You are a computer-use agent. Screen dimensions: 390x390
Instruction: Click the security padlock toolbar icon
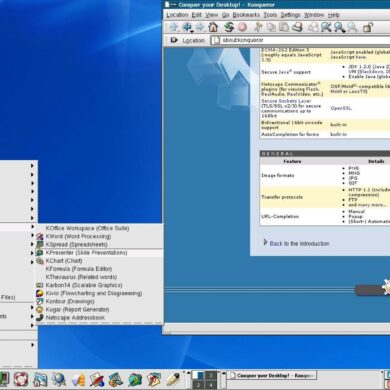pos(368,27)
